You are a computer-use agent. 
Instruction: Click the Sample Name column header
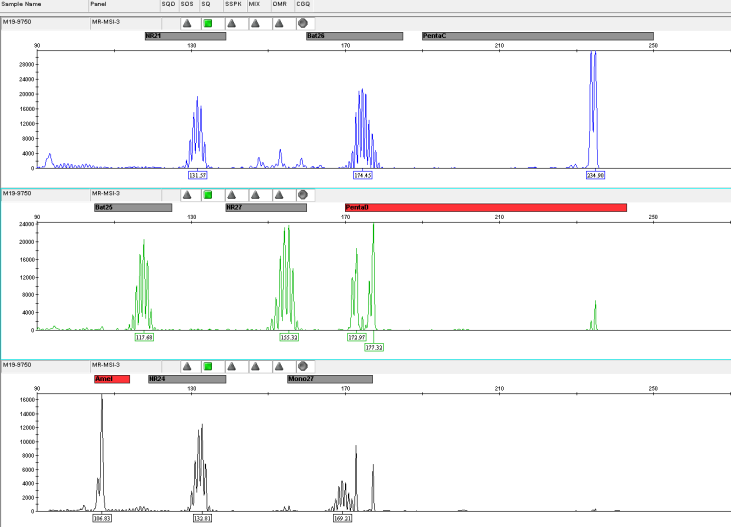point(20,5)
